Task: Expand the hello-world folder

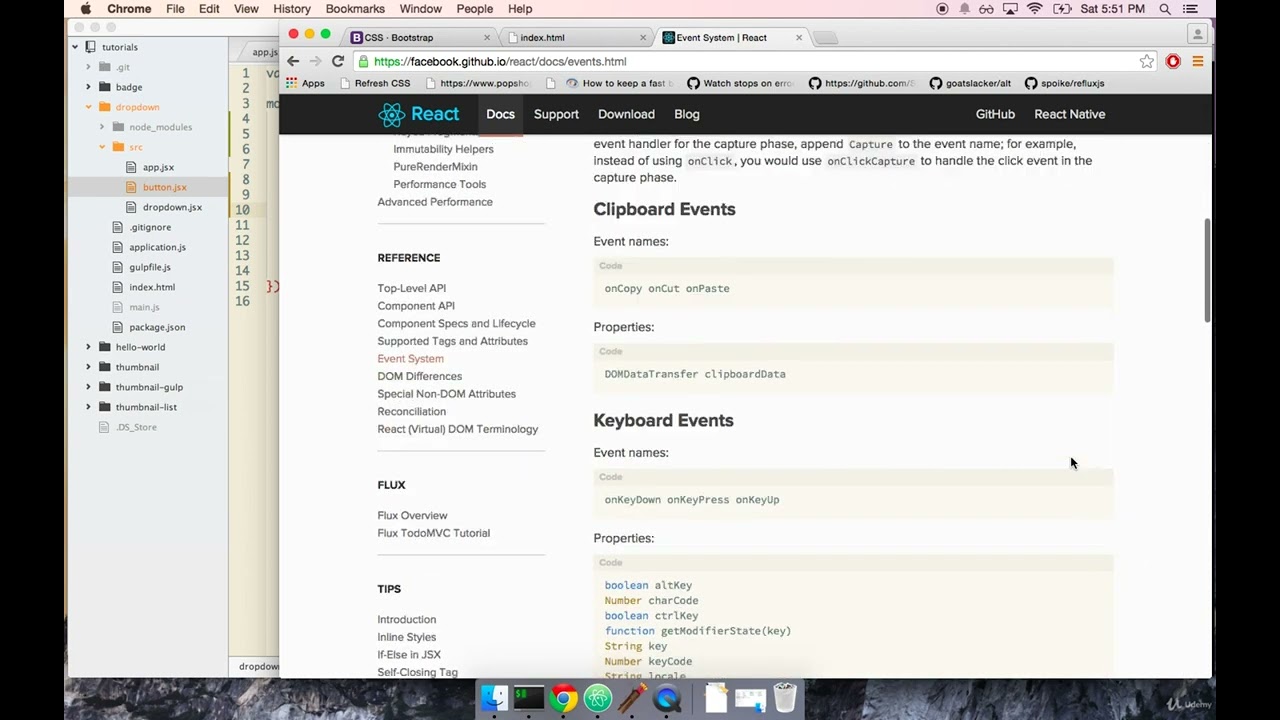Action: (x=88, y=347)
